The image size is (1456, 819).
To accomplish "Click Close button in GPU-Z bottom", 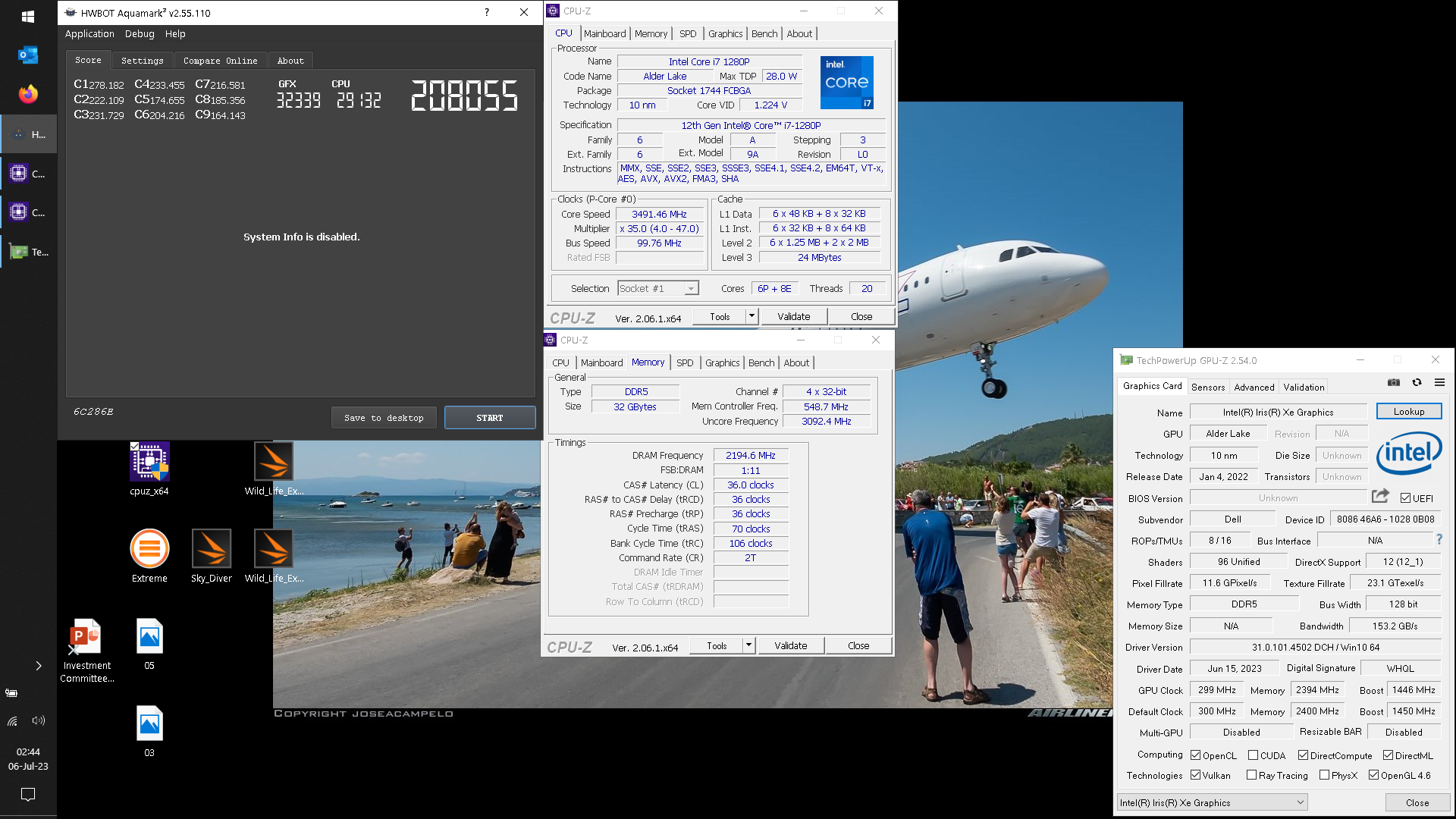I will click(x=1417, y=802).
